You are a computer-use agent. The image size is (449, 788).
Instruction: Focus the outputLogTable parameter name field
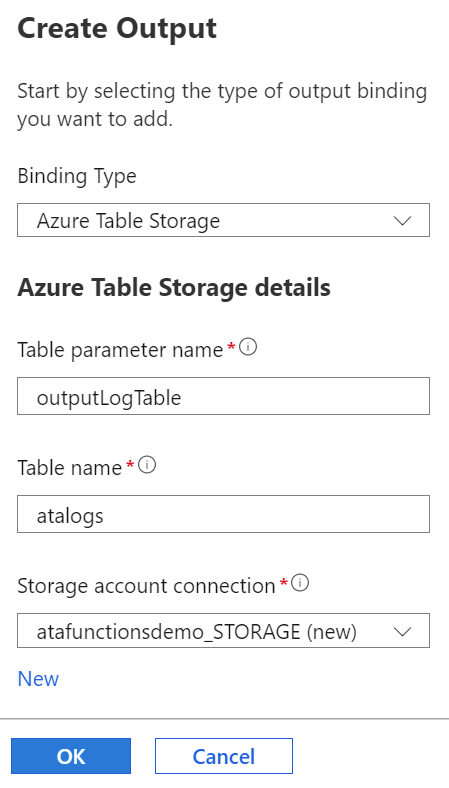pos(223,396)
